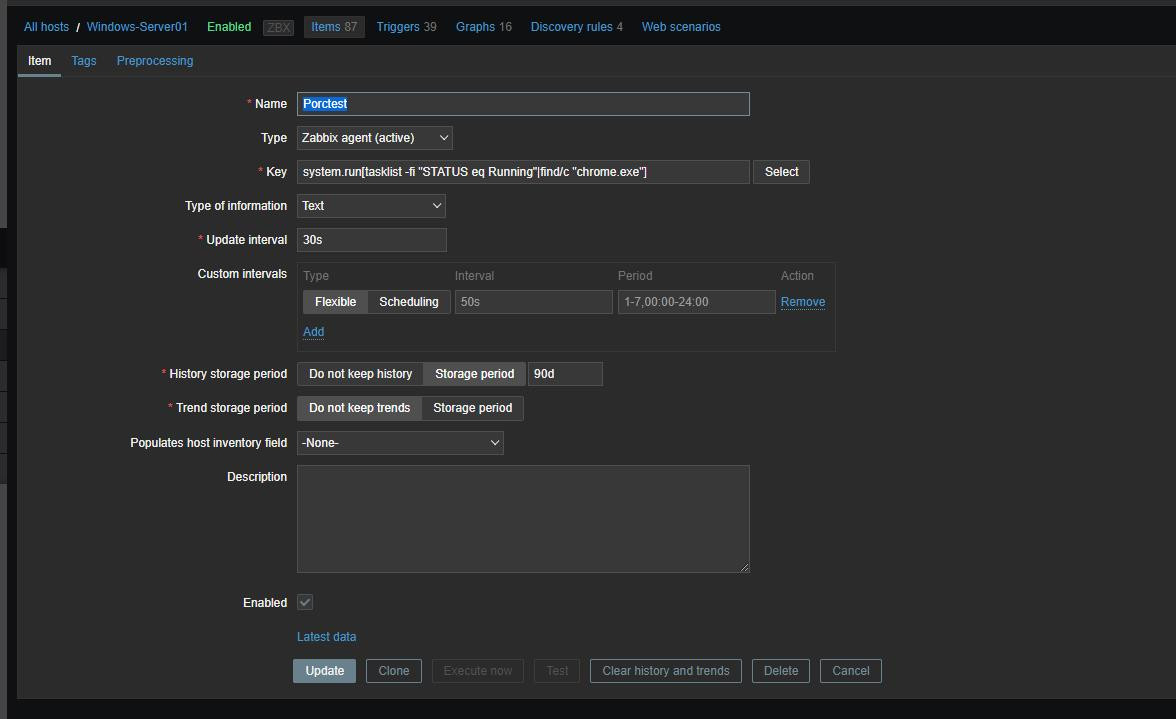Click the Remove link for custom interval

coord(802,302)
